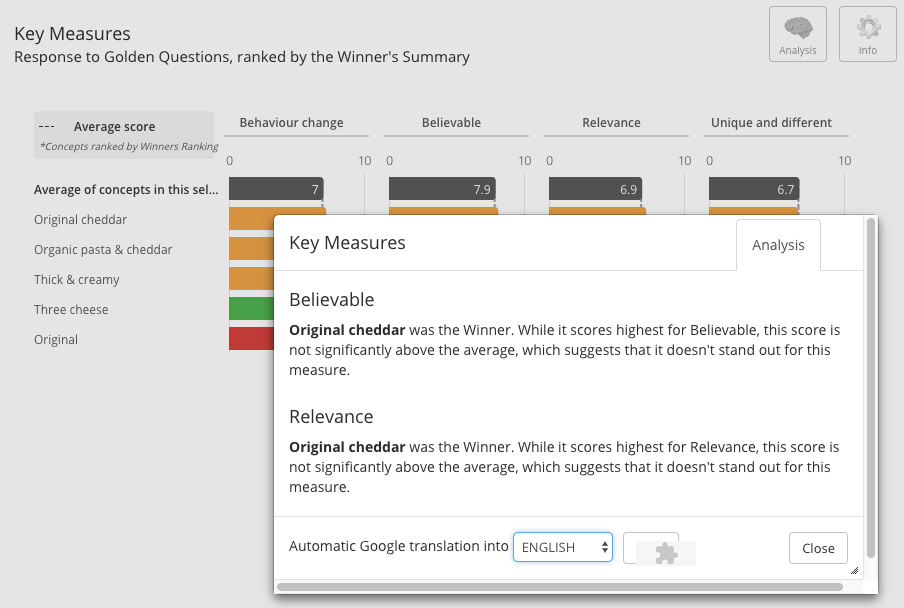Click the green Three cheese bar
The width and height of the screenshot is (904, 608).
tap(251, 308)
